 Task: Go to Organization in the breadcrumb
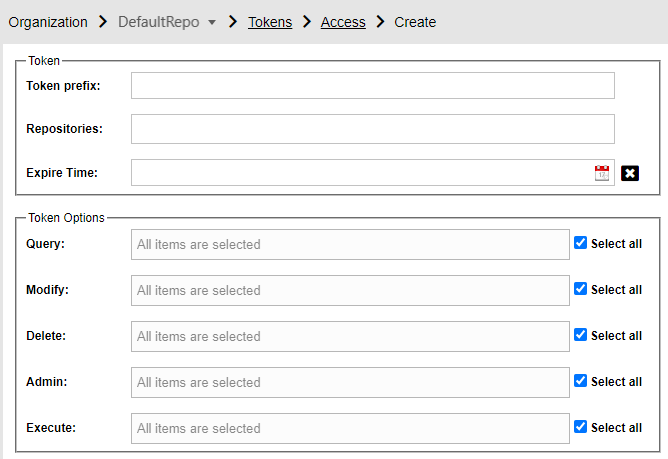coord(48,22)
